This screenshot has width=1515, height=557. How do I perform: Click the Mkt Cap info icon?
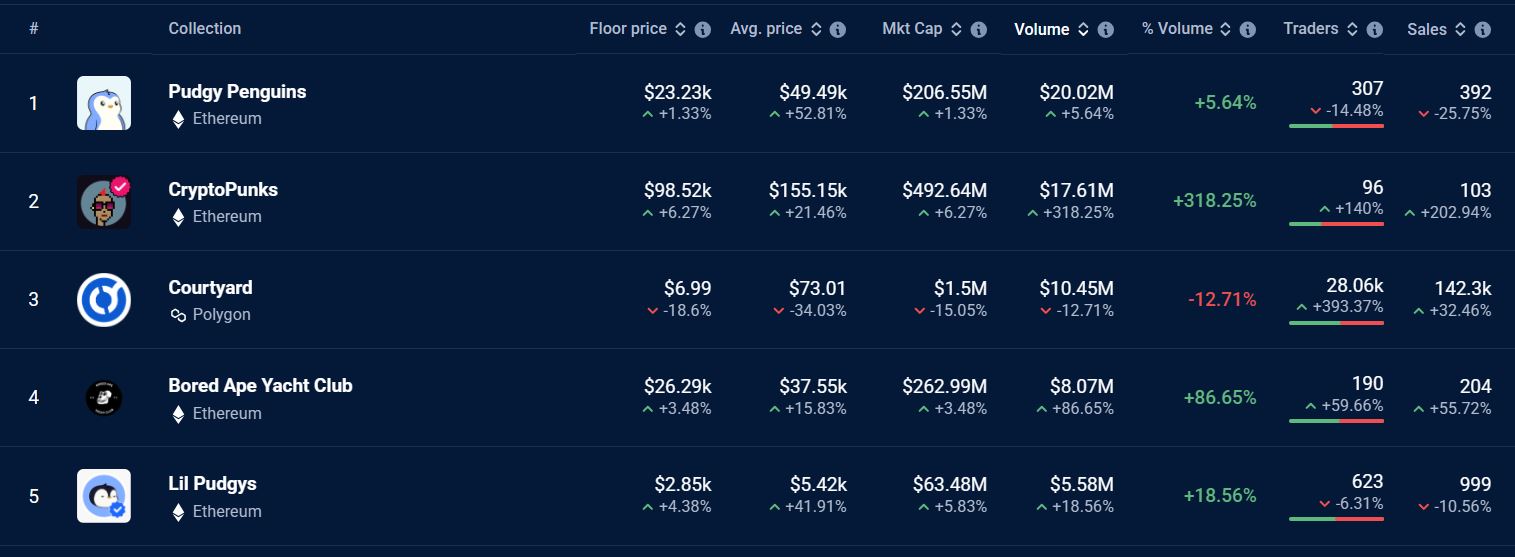point(979,30)
